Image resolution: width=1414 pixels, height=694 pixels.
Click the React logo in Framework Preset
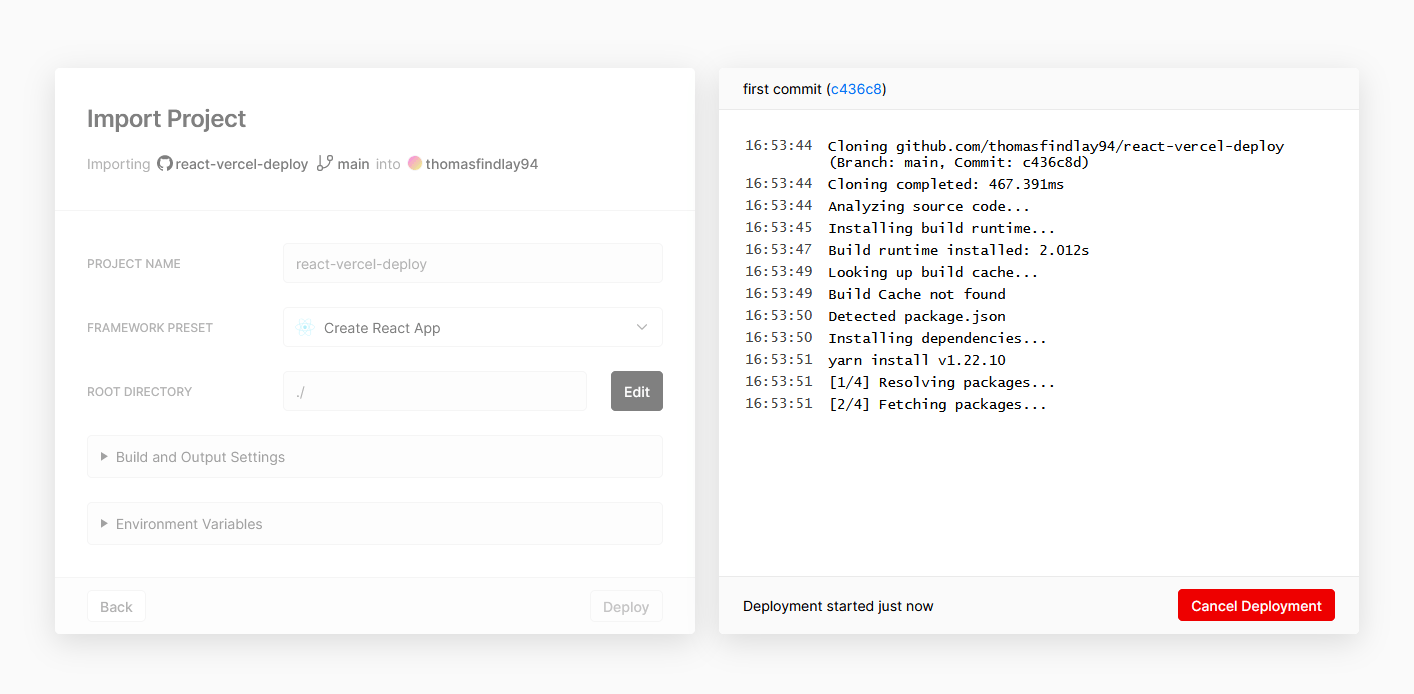click(x=305, y=327)
